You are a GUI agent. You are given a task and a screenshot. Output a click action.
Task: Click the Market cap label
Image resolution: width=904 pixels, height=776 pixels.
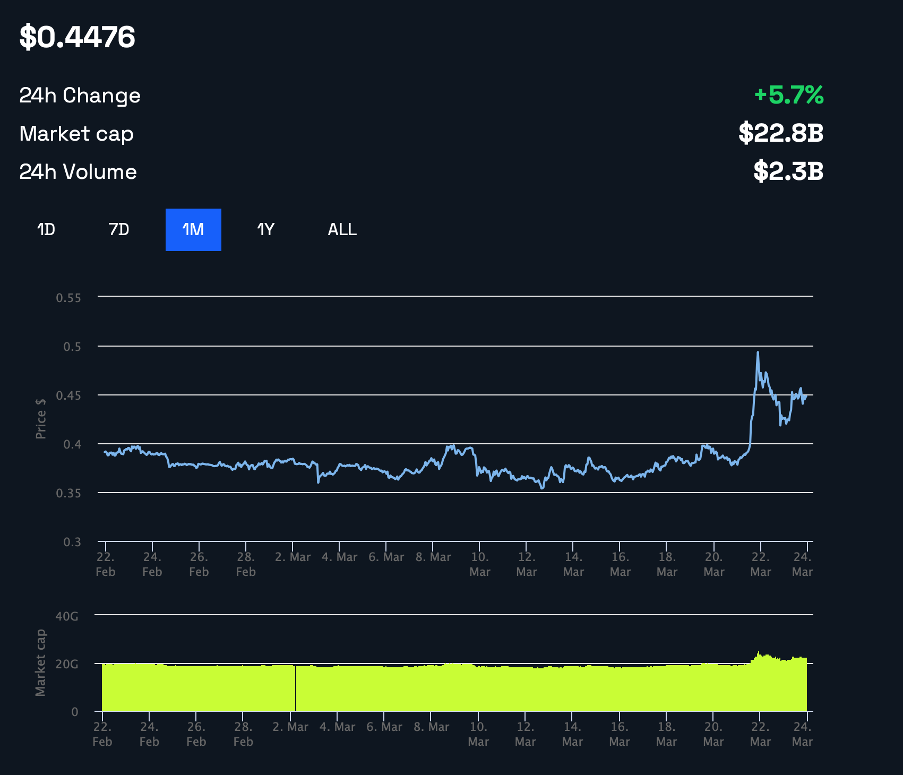(76, 133)
